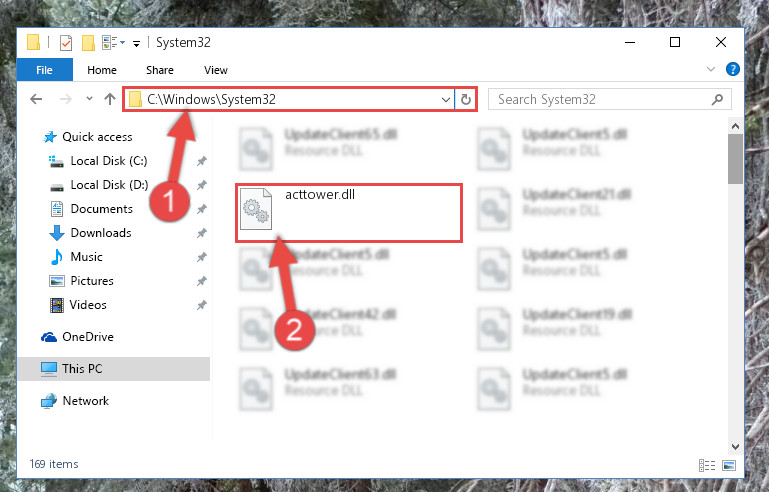Select the acttower.dll file

[x=348, y=213]
